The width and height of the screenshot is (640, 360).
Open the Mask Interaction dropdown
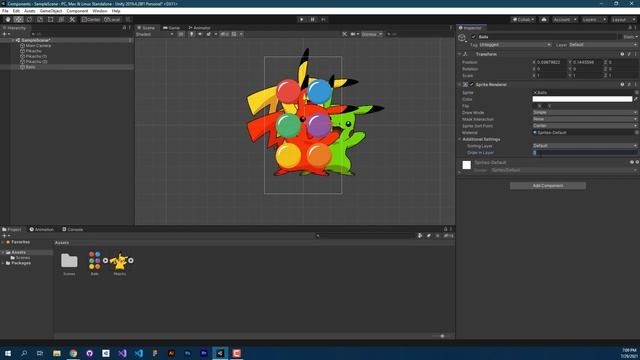[x=585, y=119]
